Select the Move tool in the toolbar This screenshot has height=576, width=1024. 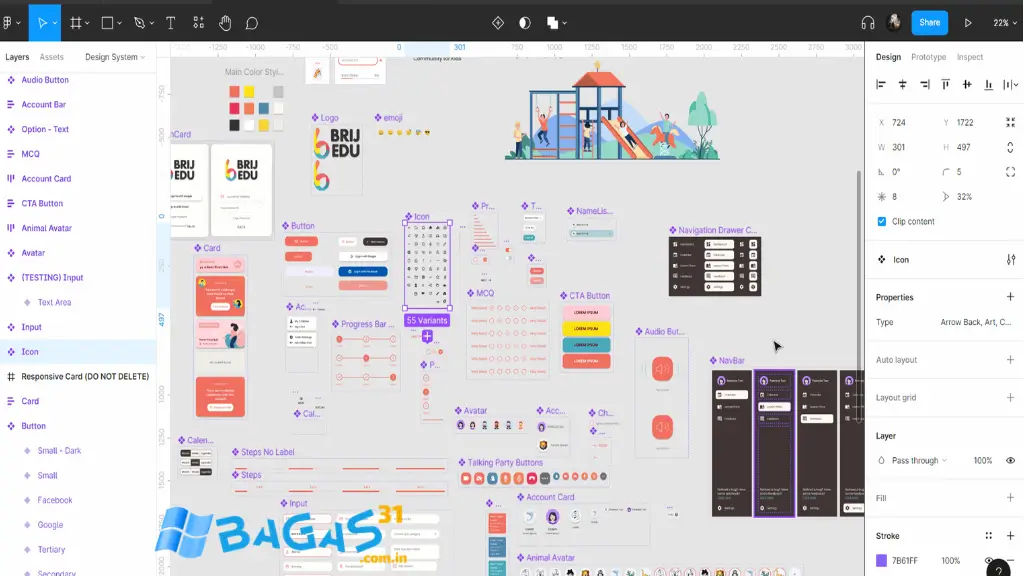43,21
